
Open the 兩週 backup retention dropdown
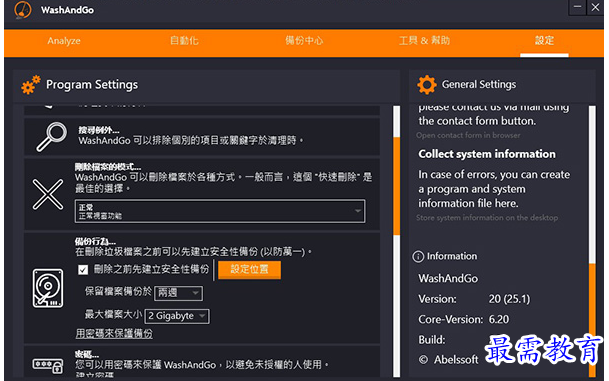(178, 293)
